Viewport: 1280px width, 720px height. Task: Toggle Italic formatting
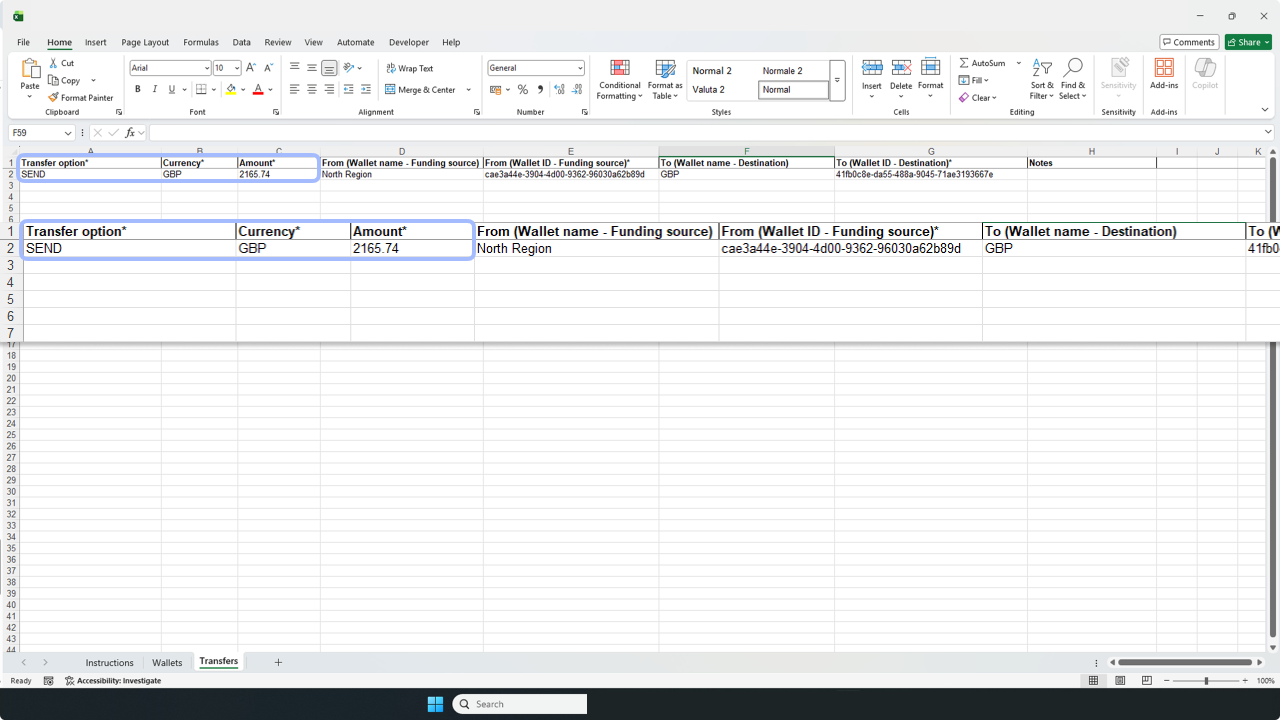[x=154, y=90]
